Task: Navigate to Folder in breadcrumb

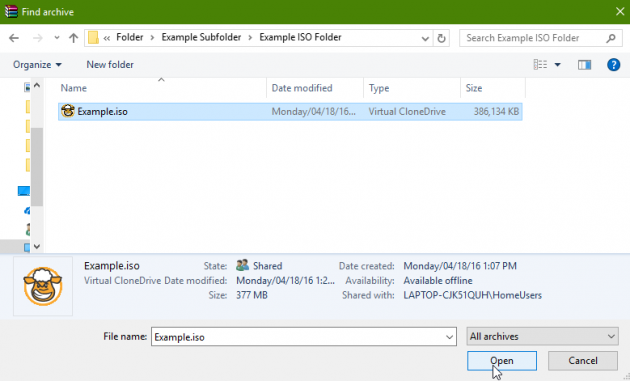Action: coord(130,37)
